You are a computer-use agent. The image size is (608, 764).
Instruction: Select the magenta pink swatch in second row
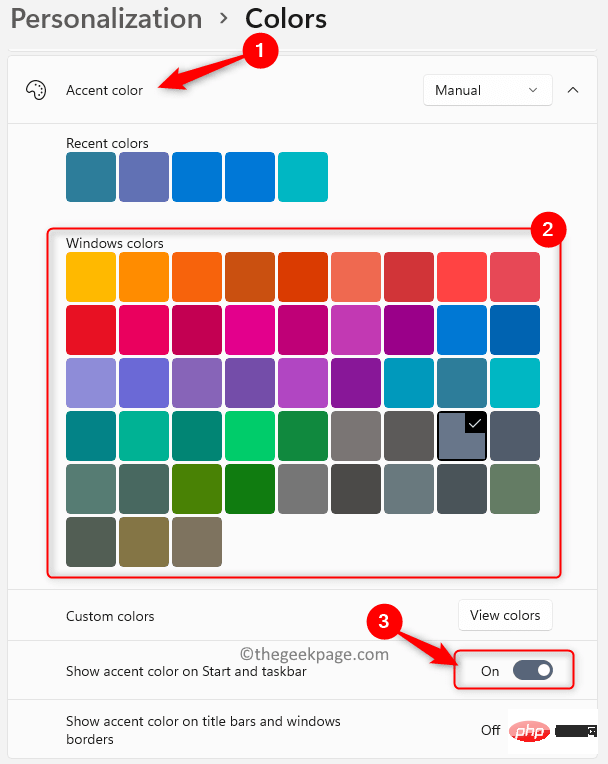pos(250,330)
